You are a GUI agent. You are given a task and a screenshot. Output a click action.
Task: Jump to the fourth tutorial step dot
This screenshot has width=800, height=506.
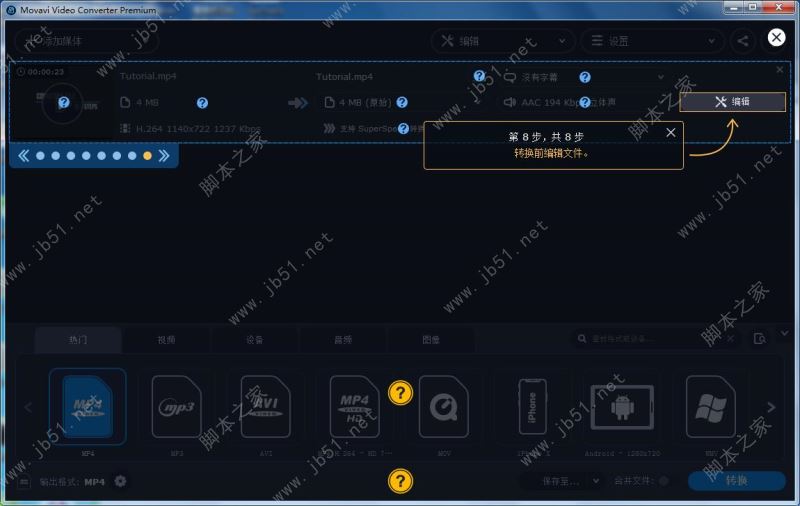86,156
